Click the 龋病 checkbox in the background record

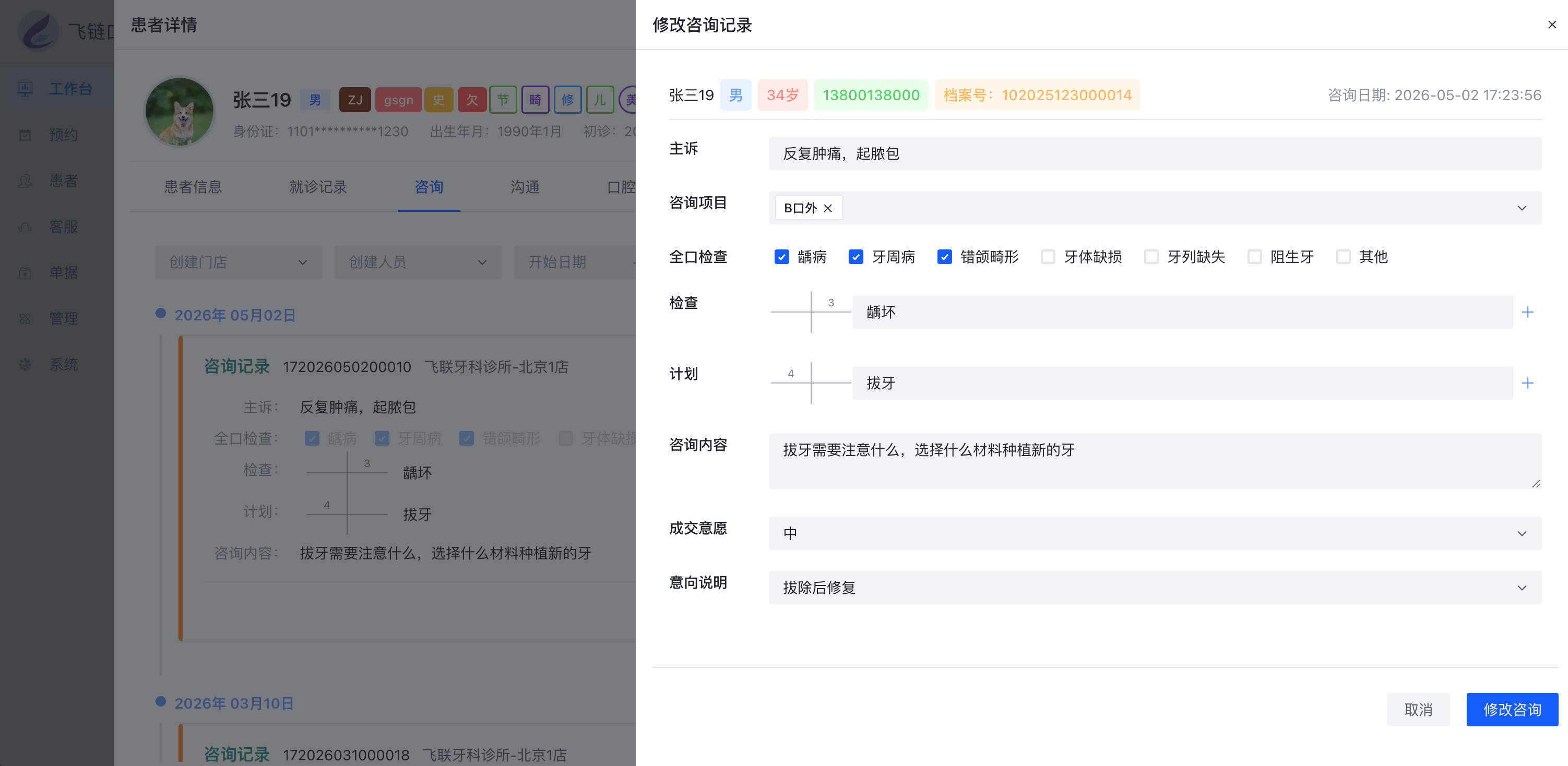click(x=312, y=439)
